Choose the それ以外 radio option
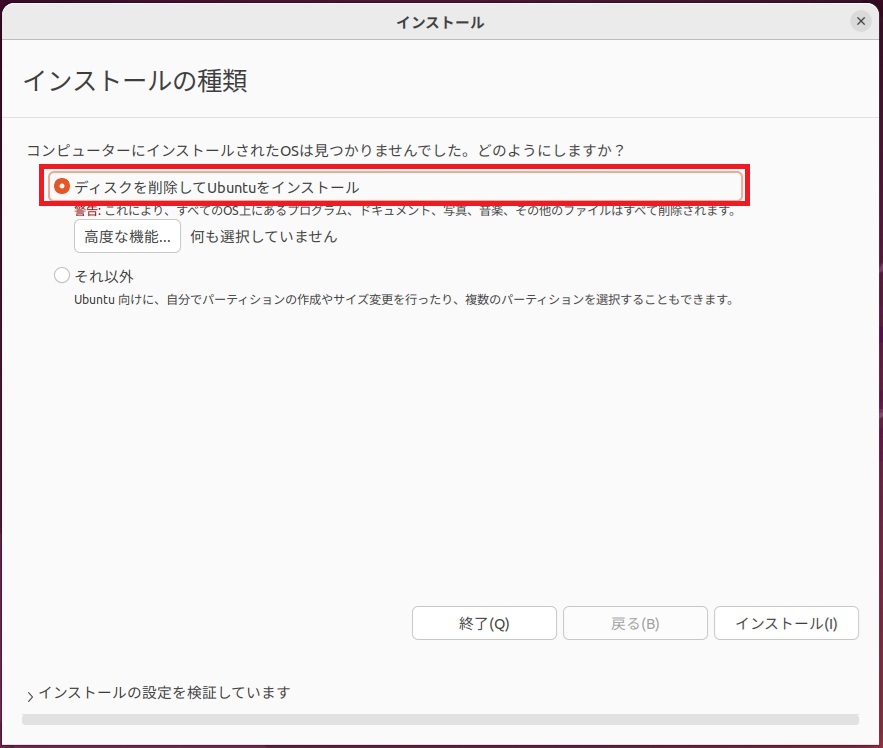883x748 pixels. point(62,275)
